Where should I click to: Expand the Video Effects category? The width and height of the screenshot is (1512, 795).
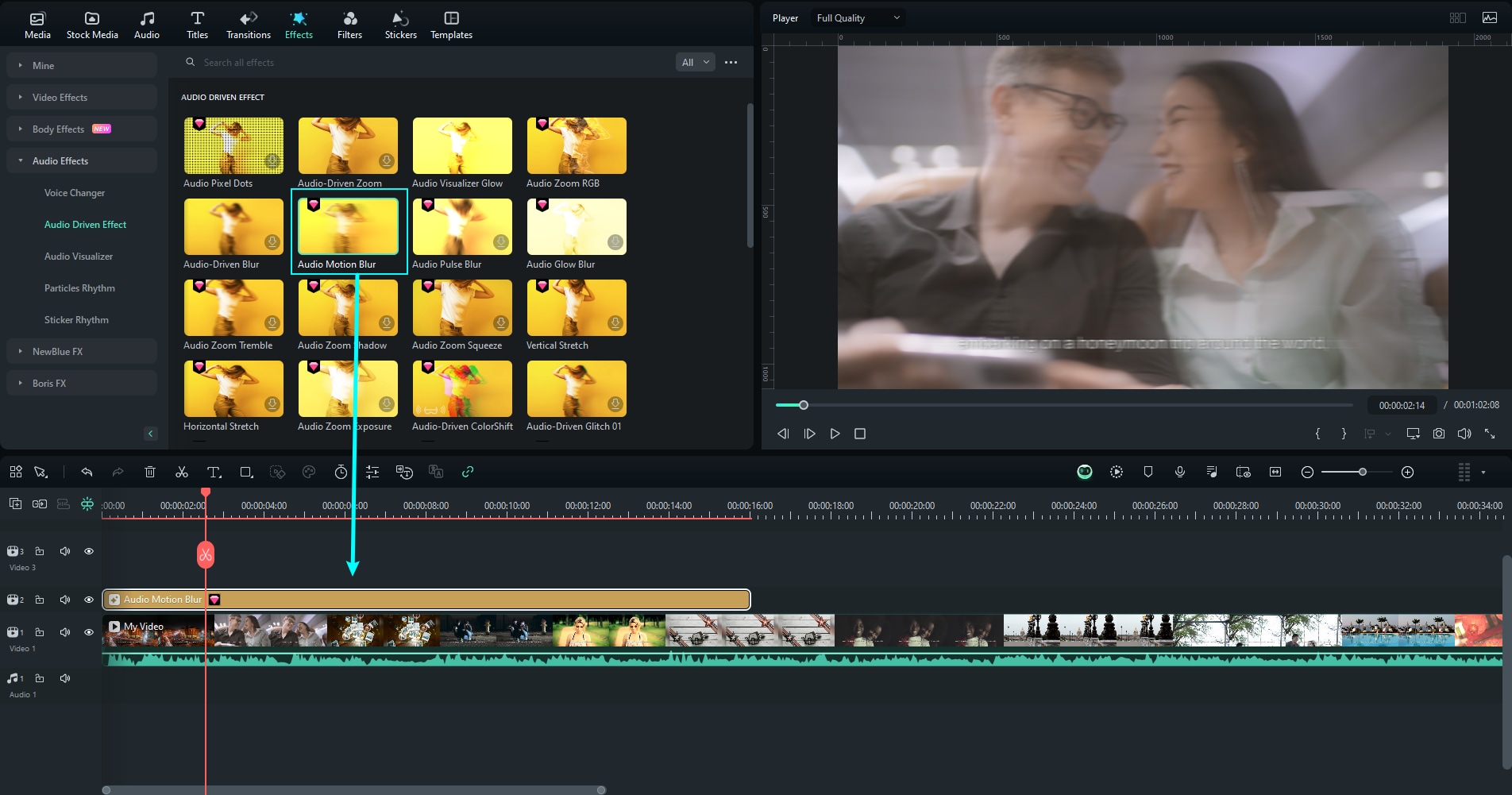tap(82, 97)
